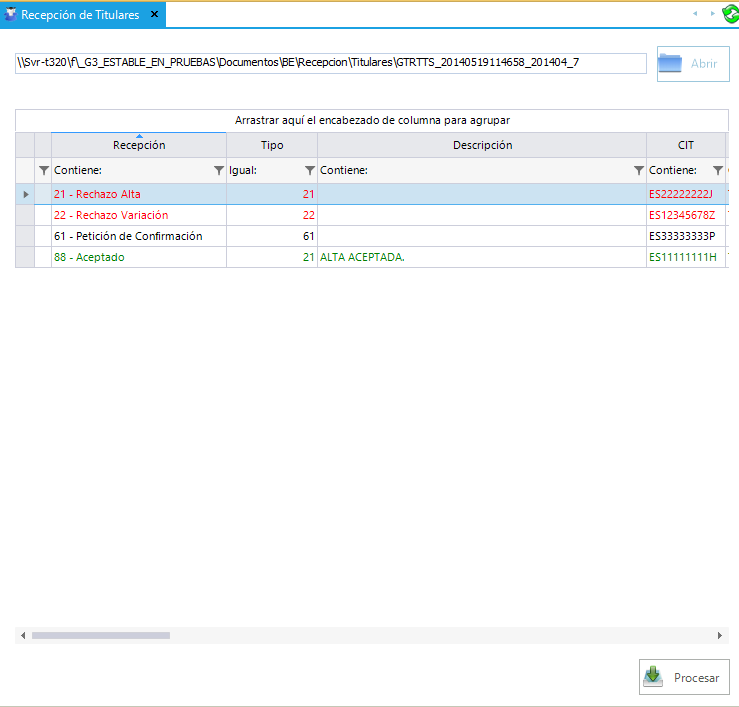739x707 pixels.
Task: Click Tipo cell 21 in Rechazo Alta row
Action: [x=272, y=194]
